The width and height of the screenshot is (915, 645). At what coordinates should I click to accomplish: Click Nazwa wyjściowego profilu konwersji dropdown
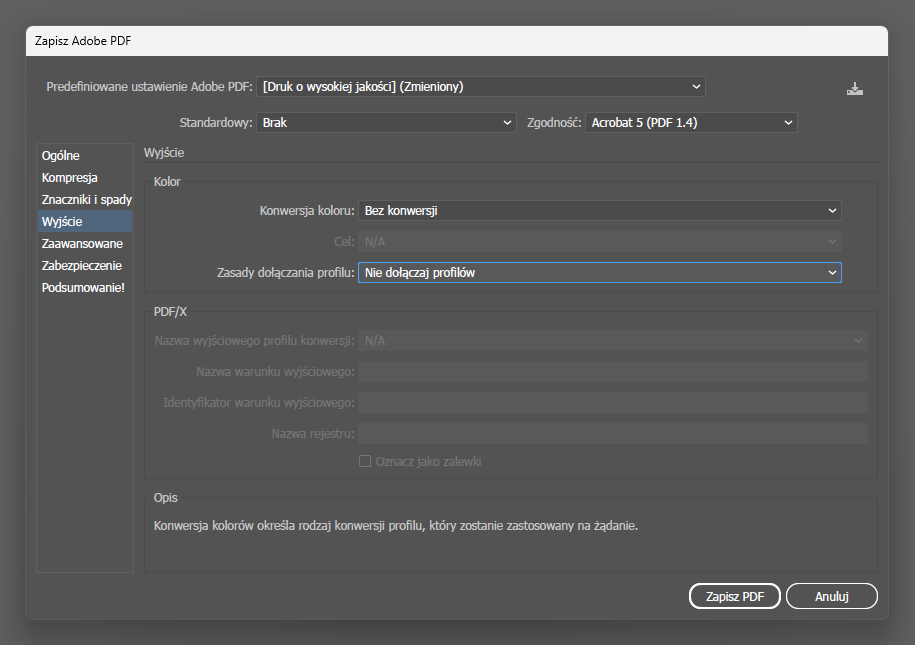[x=612, y=341]
